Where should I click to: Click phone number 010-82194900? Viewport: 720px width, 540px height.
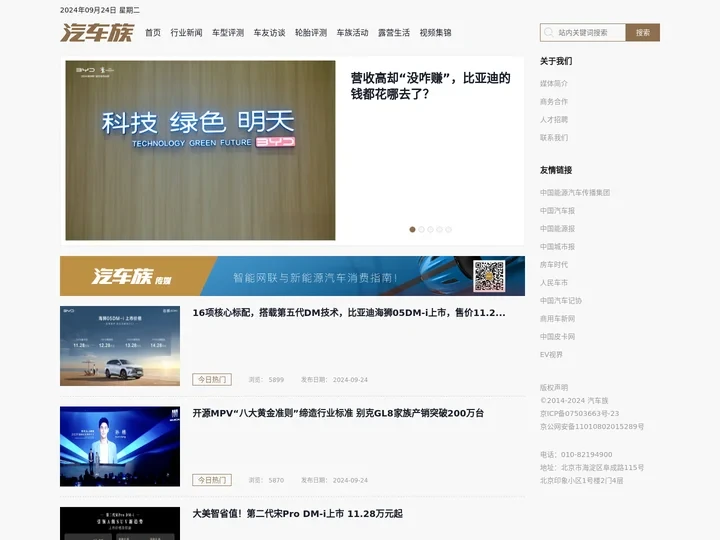[586, 455]
